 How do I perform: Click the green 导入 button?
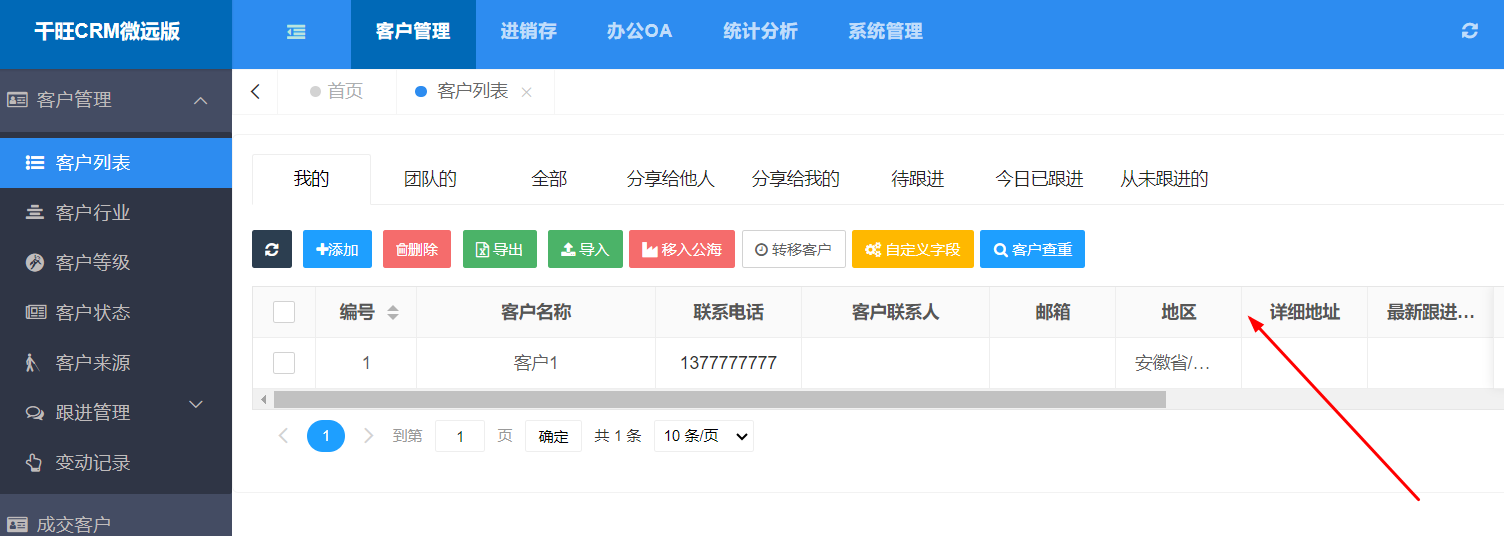(x=586, y=249)
